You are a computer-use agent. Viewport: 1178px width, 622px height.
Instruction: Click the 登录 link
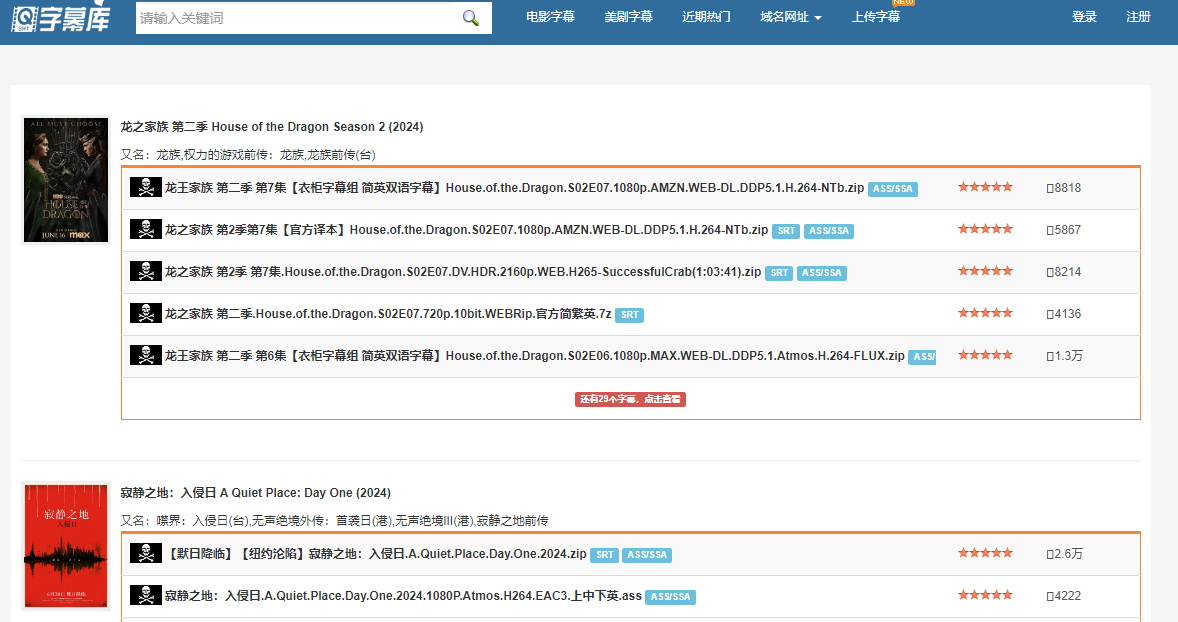[x=1084, y=17]
